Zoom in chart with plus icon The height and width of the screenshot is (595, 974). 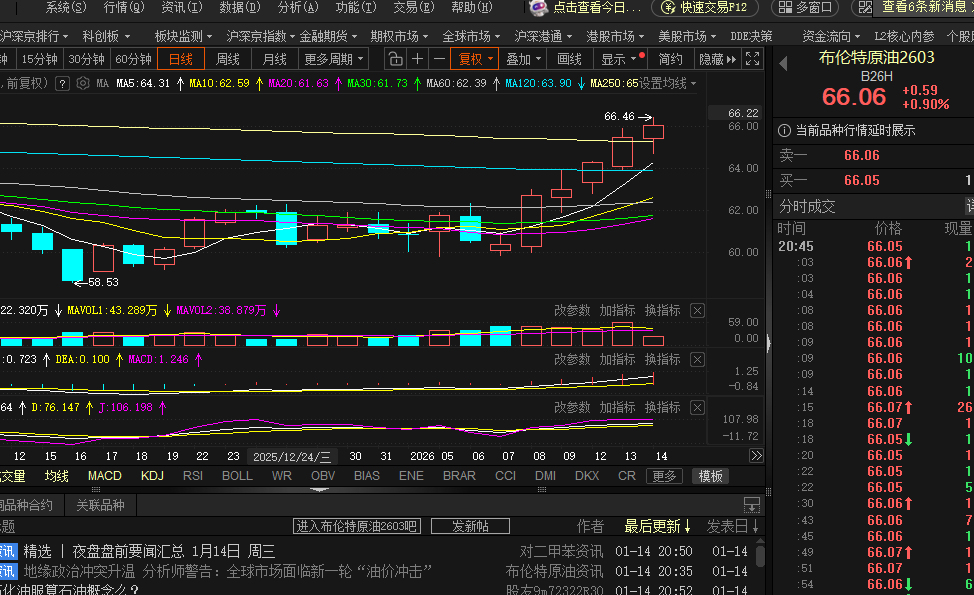point(417,60)
